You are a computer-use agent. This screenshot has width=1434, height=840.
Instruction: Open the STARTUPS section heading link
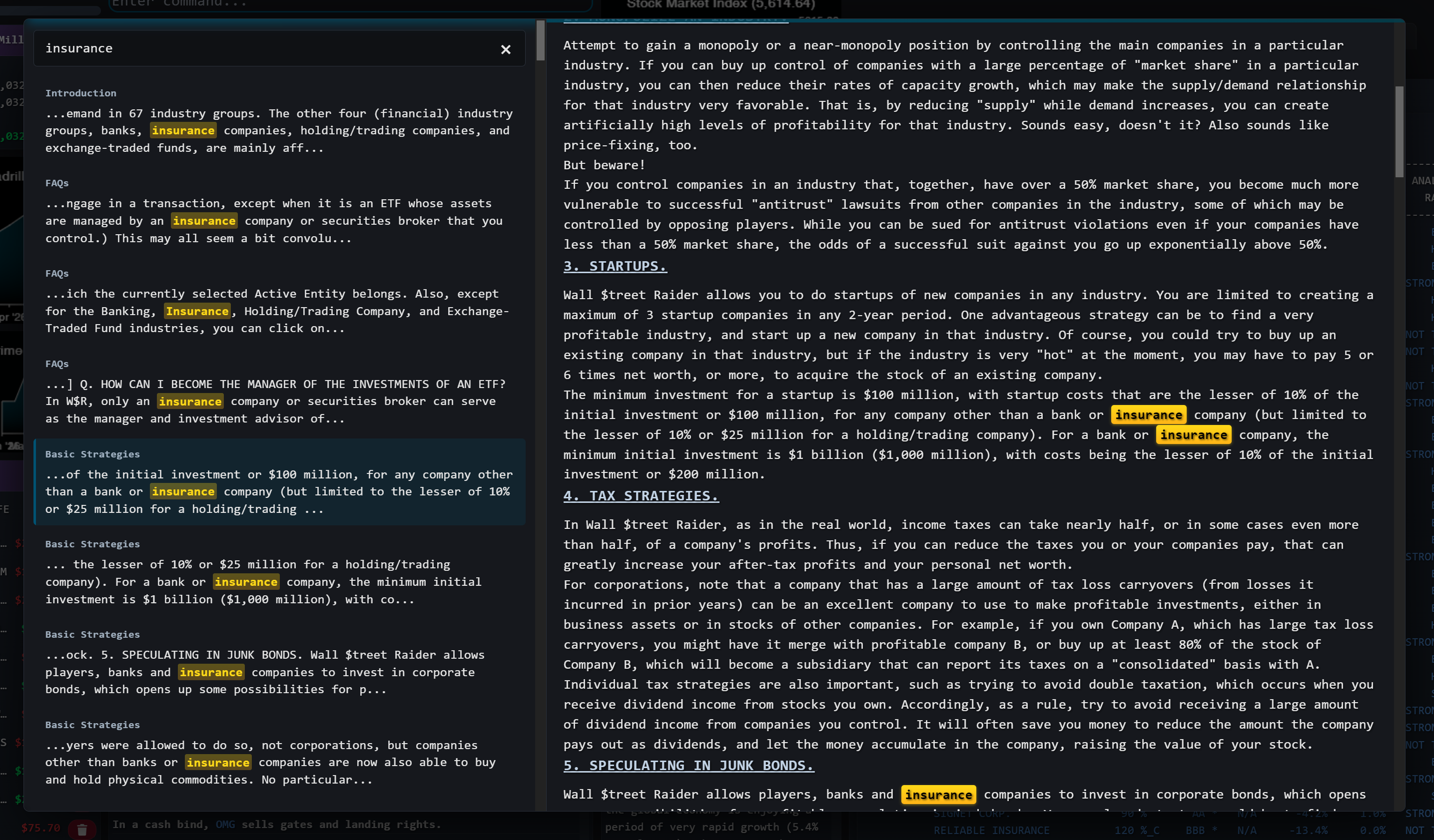(x=615, y=266)
